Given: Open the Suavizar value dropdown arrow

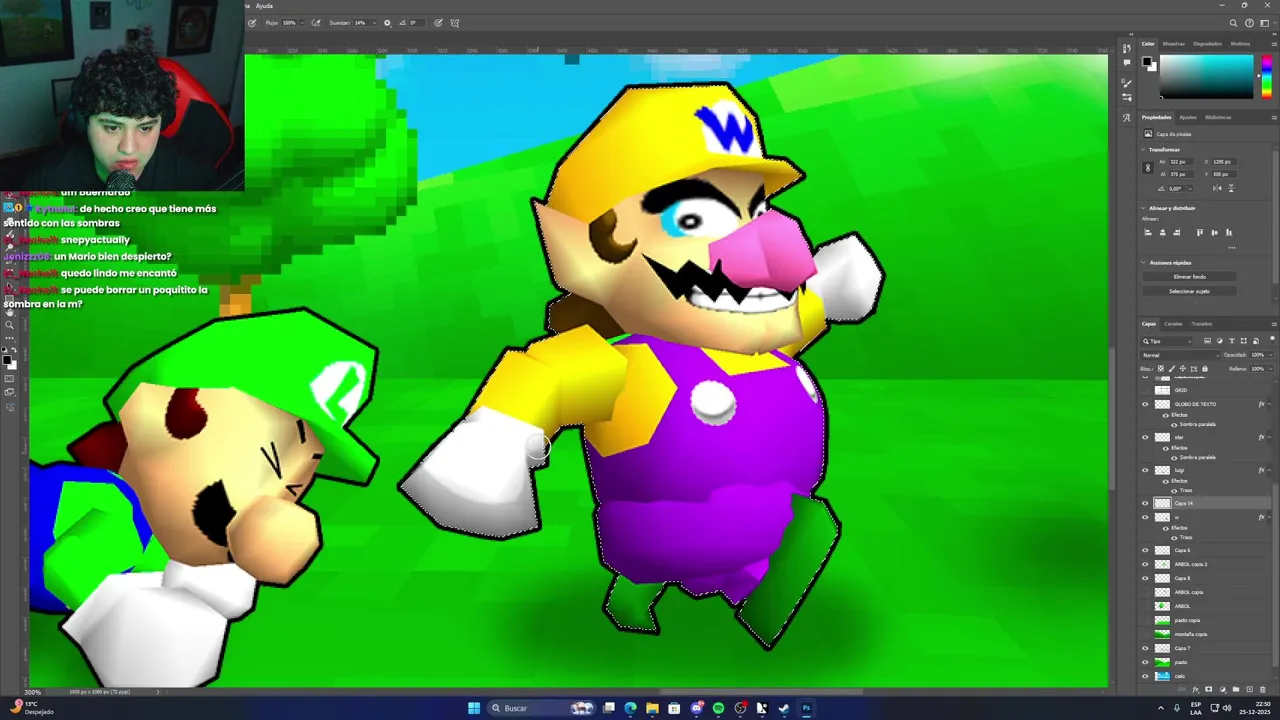Looking at the screenshot, I should (x=373, y=22).
